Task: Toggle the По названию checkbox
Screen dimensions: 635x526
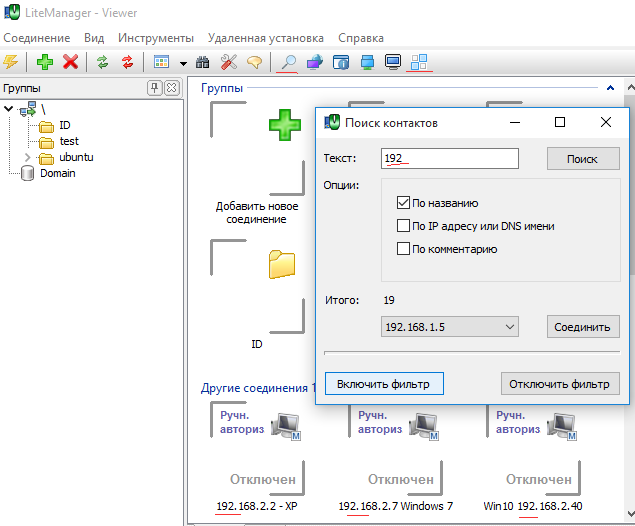Action: (x=403, y=202)
